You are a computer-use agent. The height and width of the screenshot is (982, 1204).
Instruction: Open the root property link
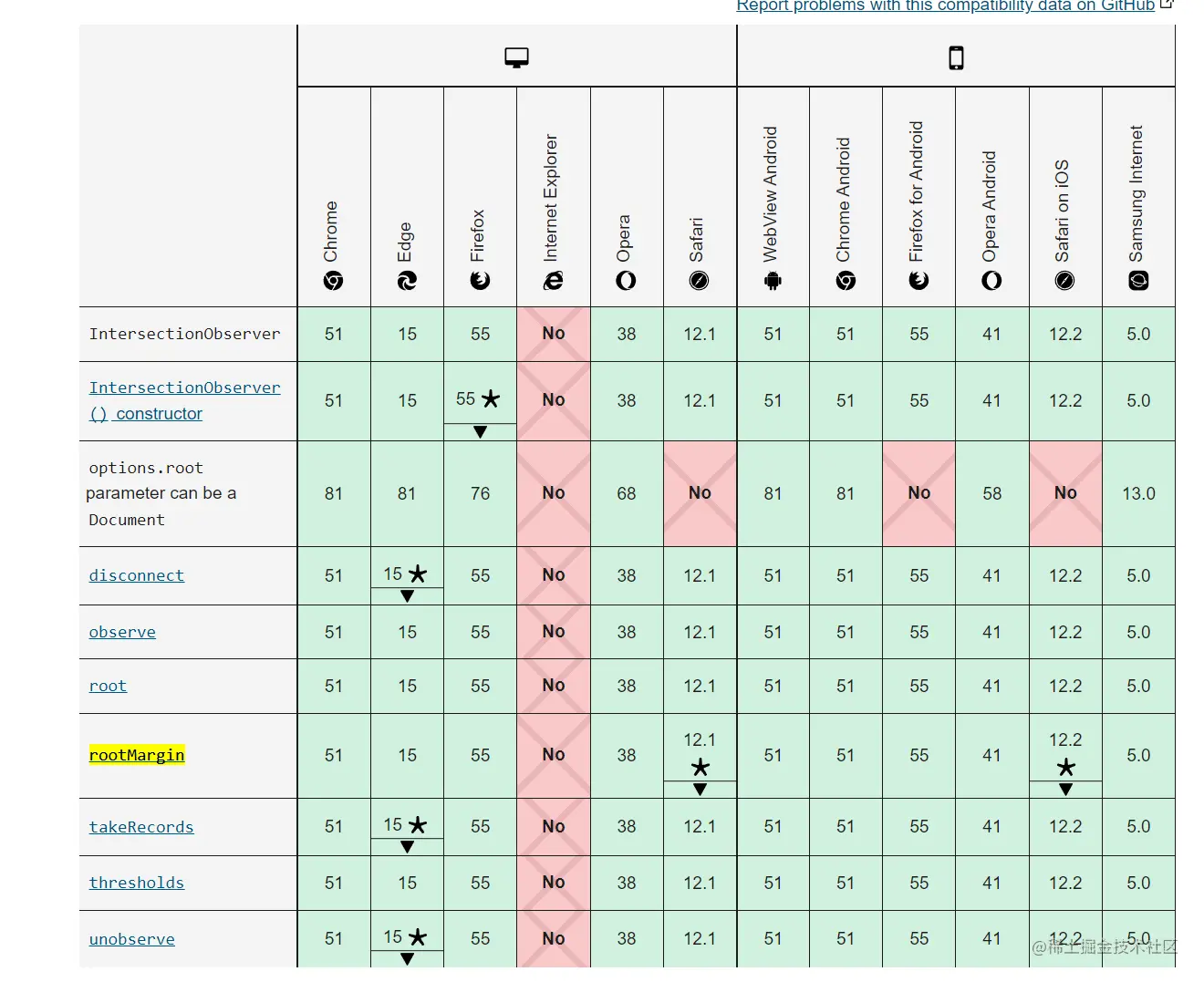coord(108,686)
